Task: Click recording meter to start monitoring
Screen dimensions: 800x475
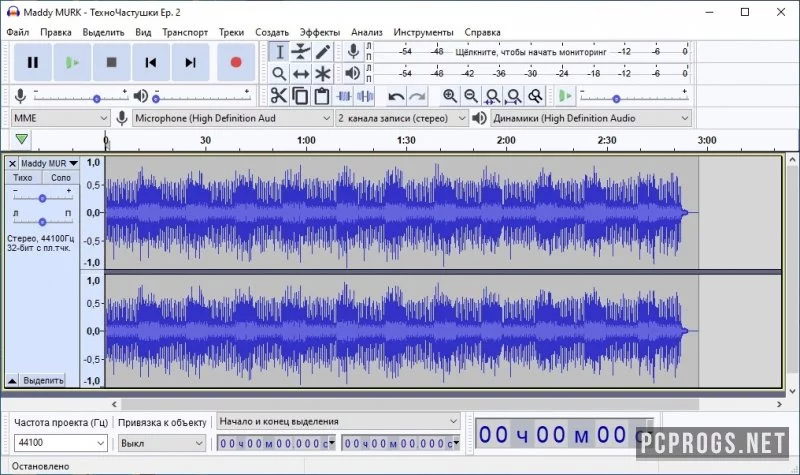Action: (531, 52)
